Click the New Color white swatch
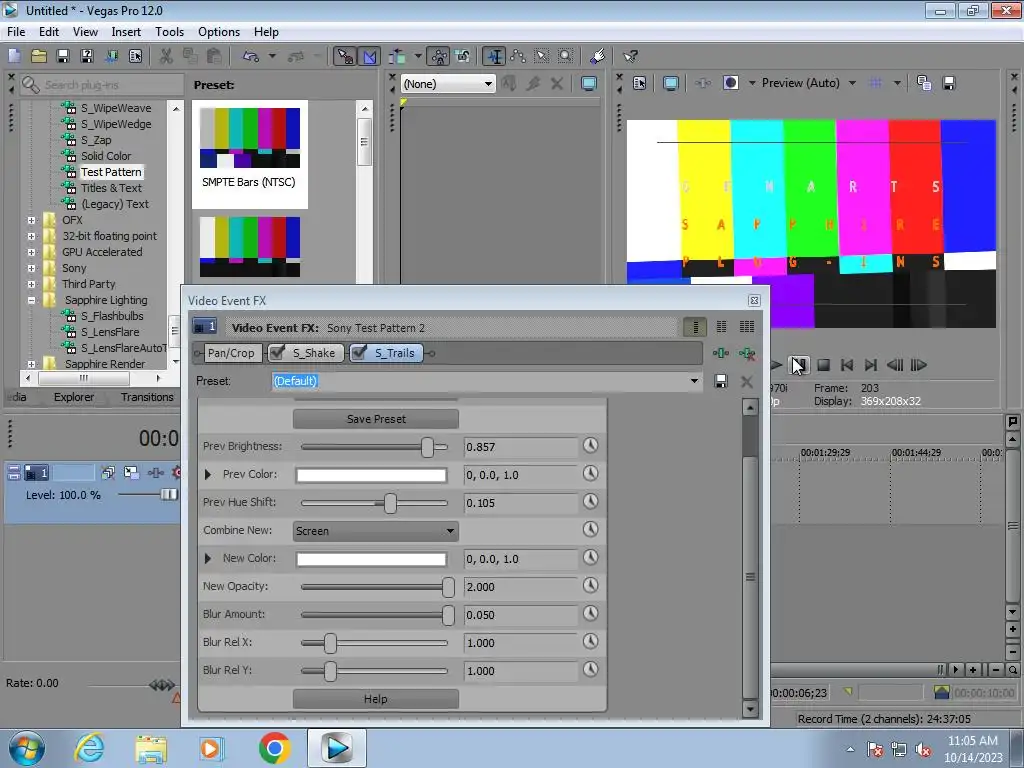1024x768 pixels. [x=371, y=559]
